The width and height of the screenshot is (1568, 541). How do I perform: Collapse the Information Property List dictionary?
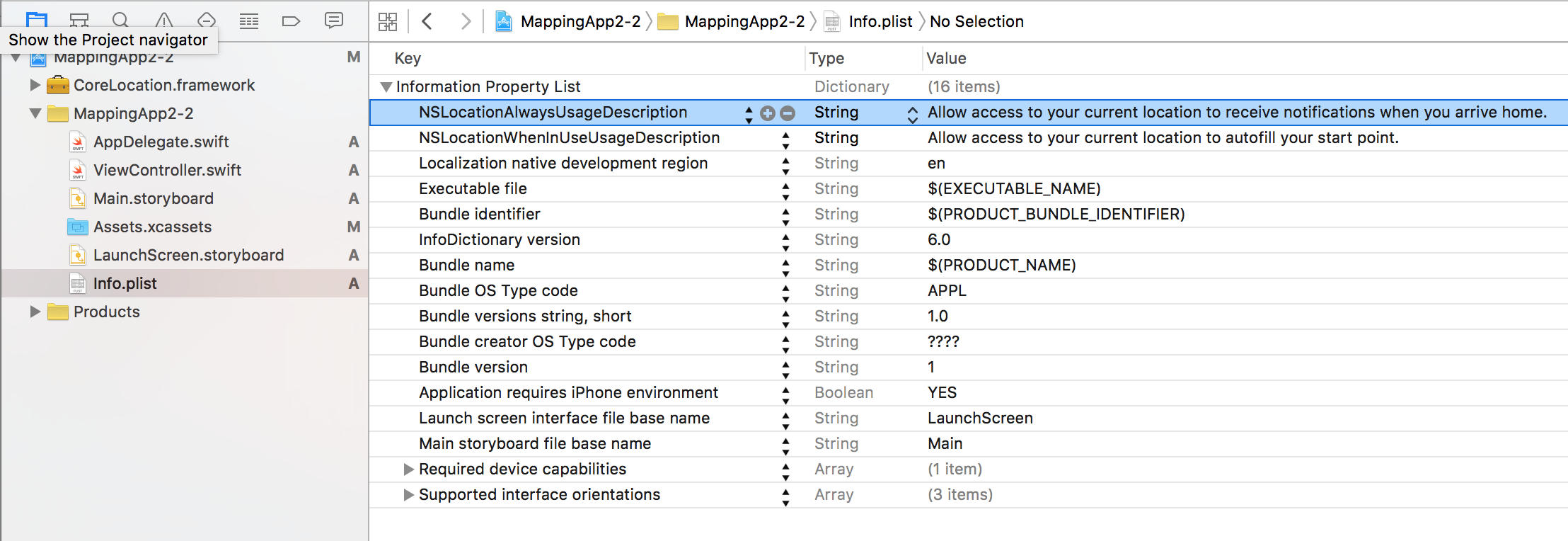click(x=386, y=87)
